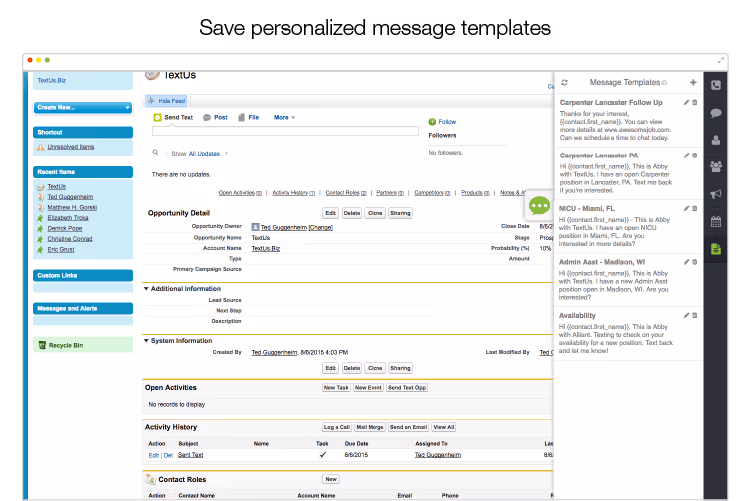Image resolution: width=751 pixels, height=501 pixels.
Task: Click the feed search magnifier icon
Action: coord(155,152)
